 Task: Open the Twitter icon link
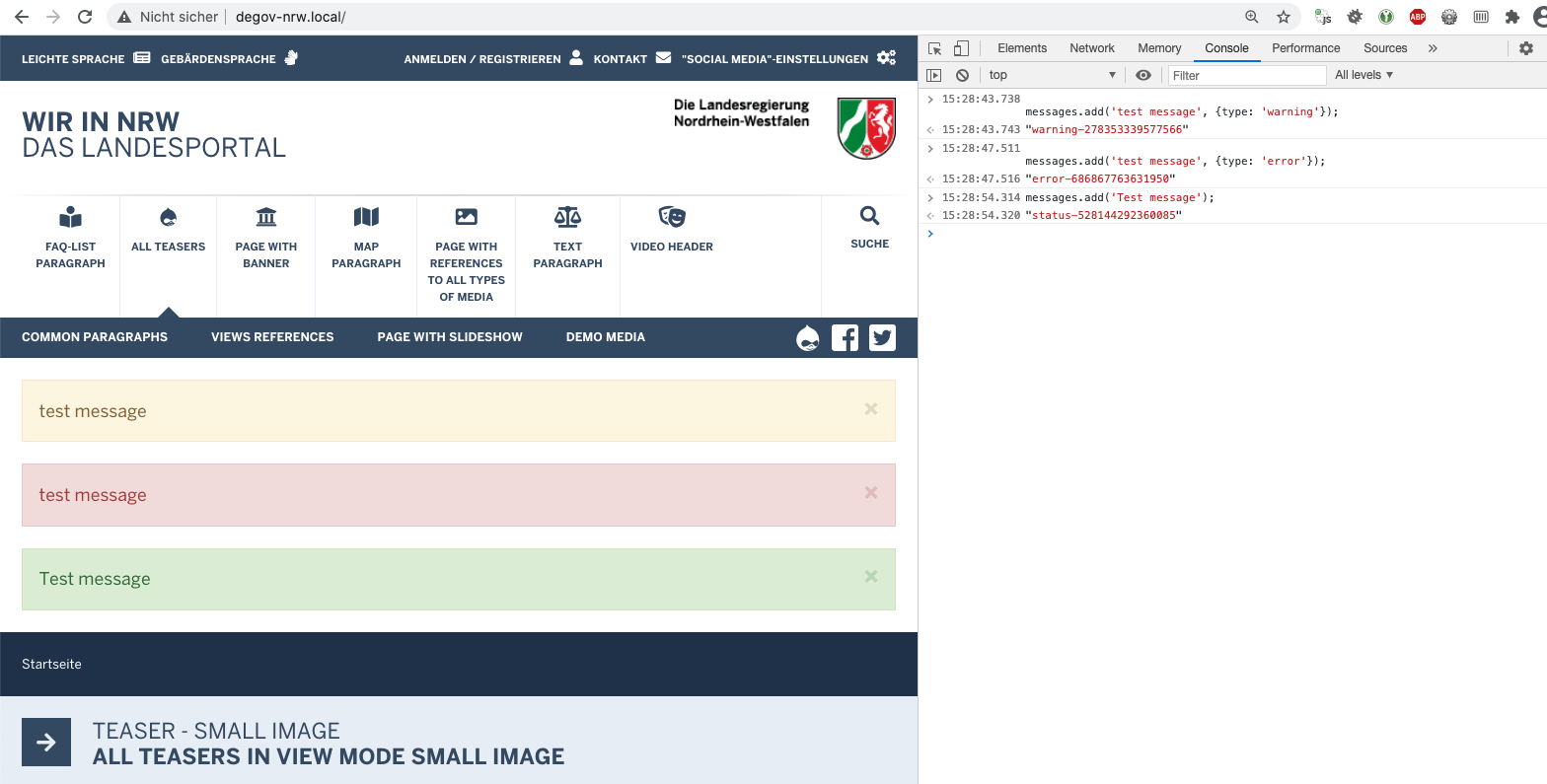tap(882, 337)
